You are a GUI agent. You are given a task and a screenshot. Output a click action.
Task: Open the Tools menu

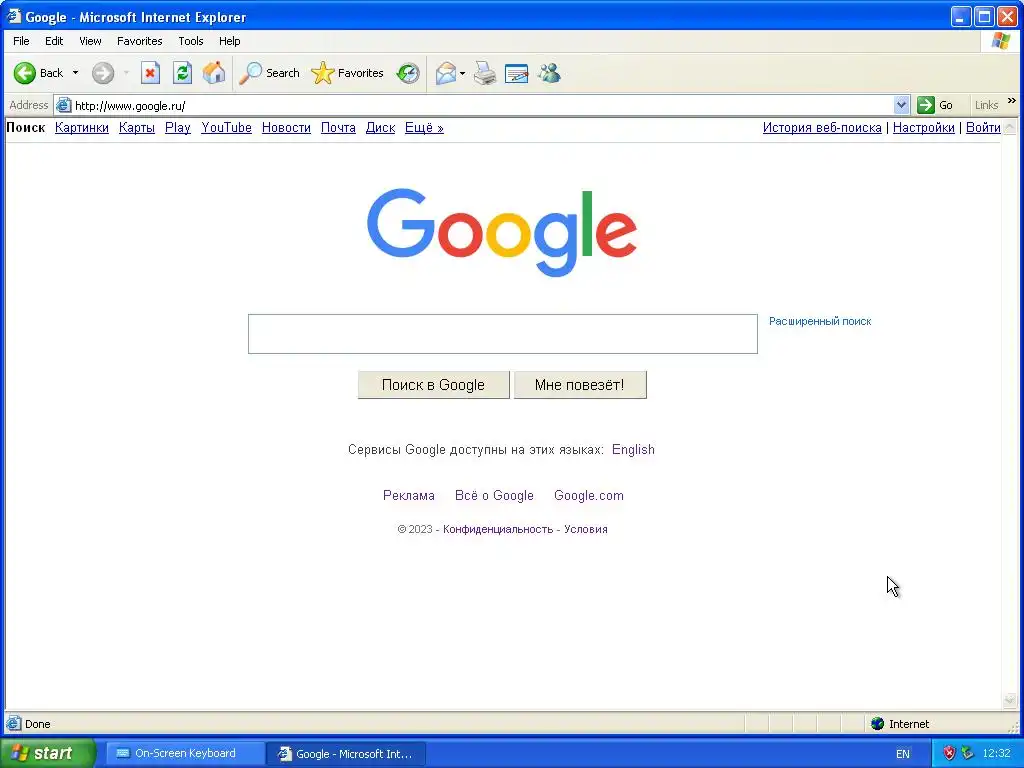(191, 41)
